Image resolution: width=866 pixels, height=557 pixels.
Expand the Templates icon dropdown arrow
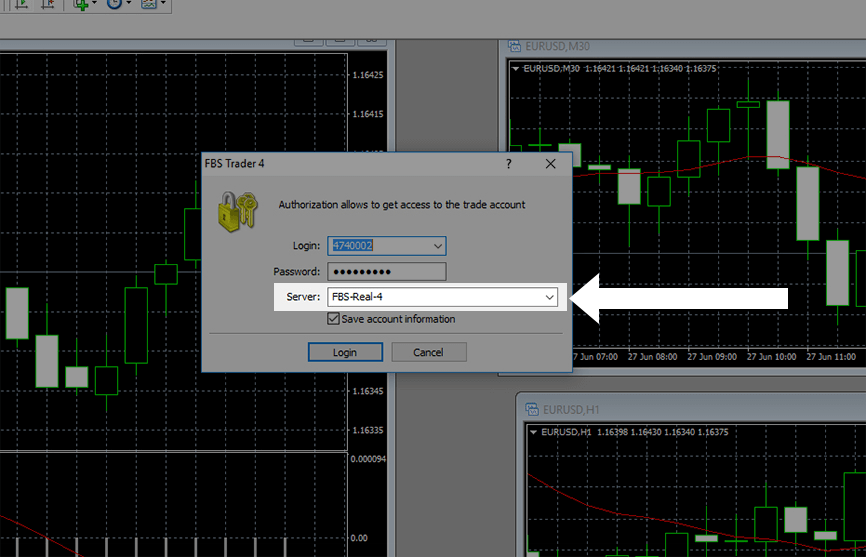click(x=163, y=4)
